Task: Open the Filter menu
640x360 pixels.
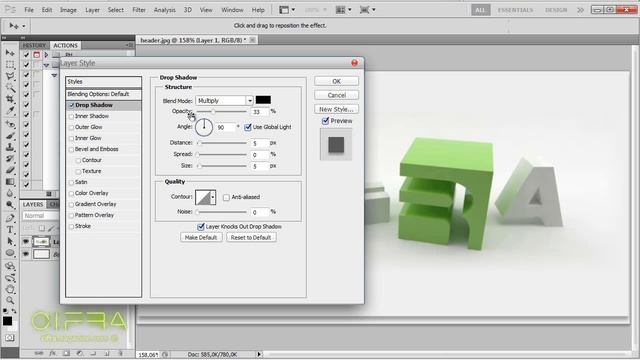Action: point(139,10)
